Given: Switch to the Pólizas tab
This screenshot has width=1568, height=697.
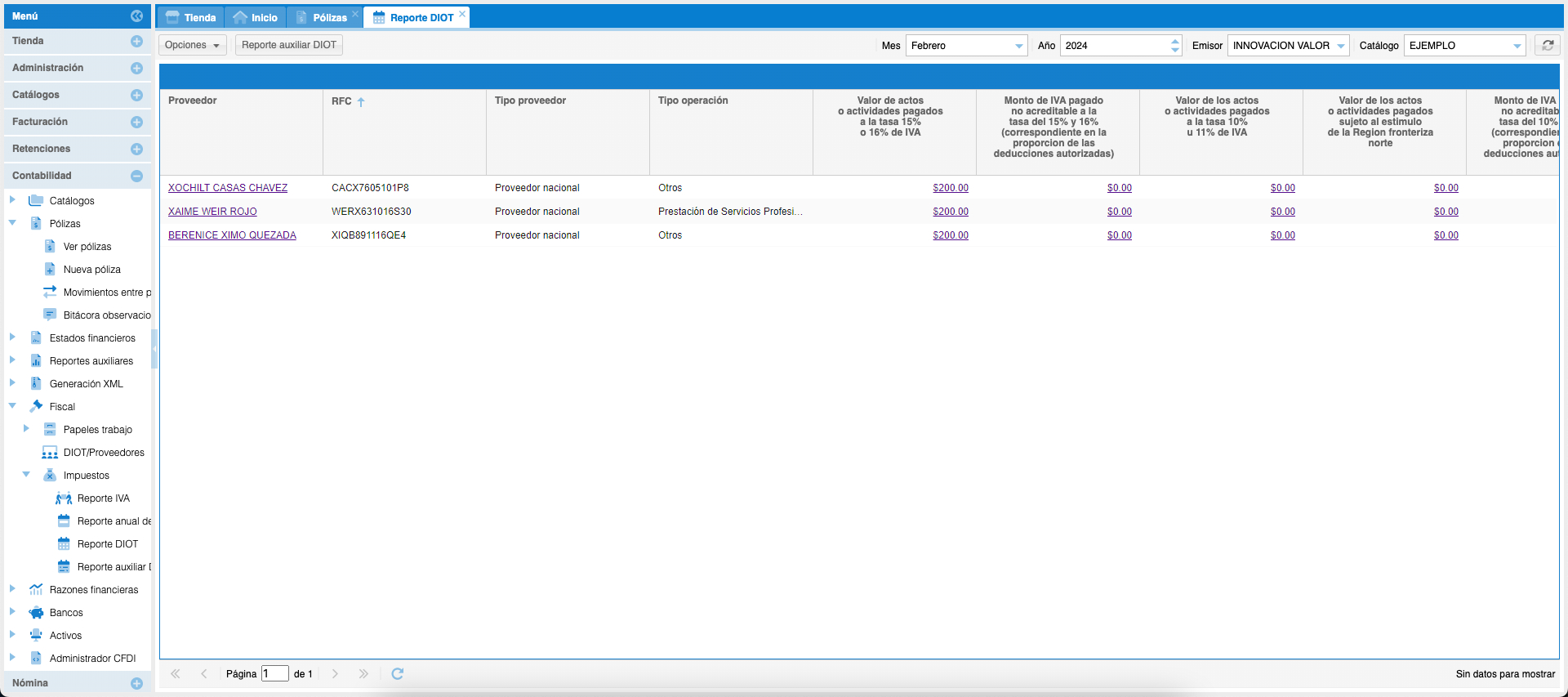Looking at the screenshot, I should pos(328,18).
